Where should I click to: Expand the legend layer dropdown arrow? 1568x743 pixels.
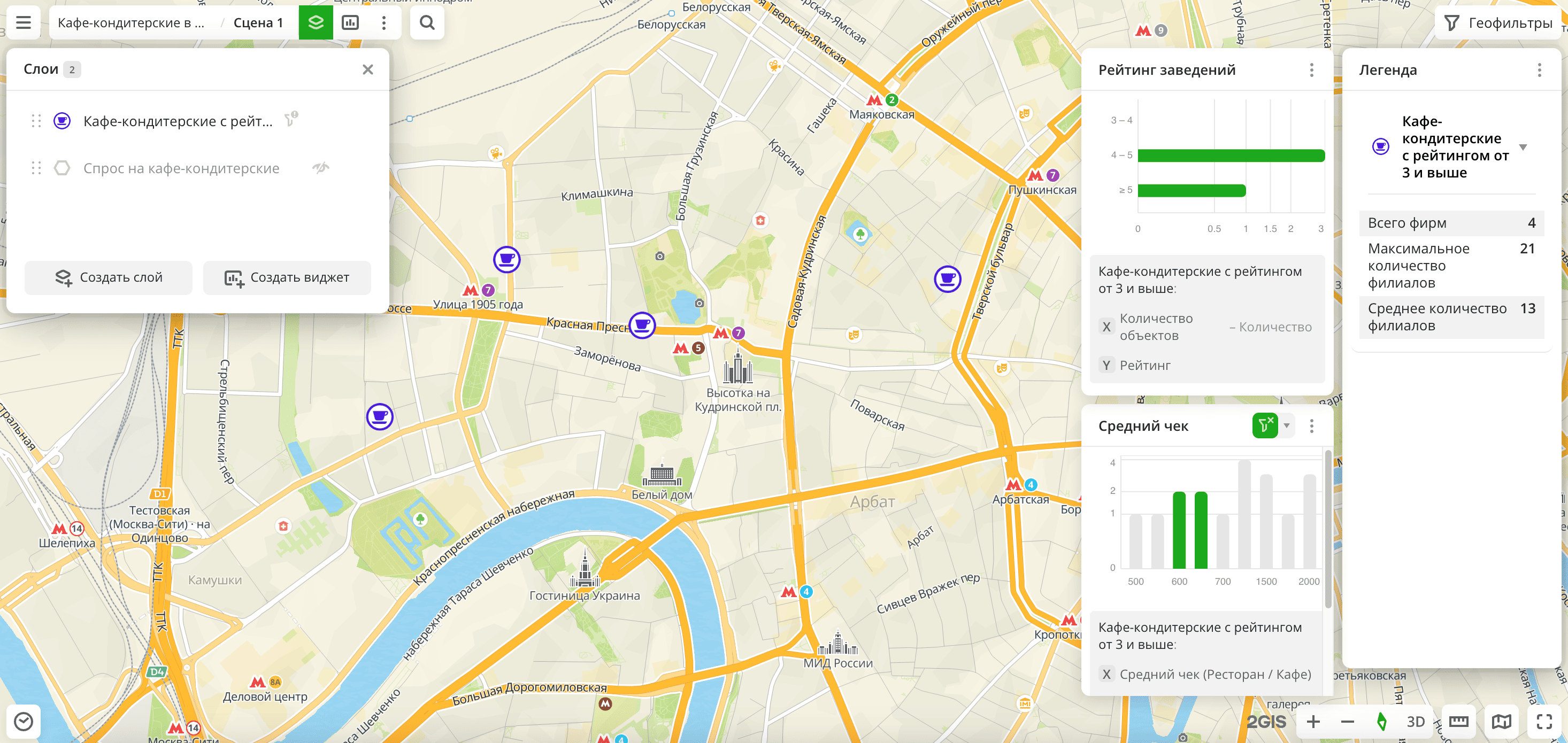click(1523, 147)
